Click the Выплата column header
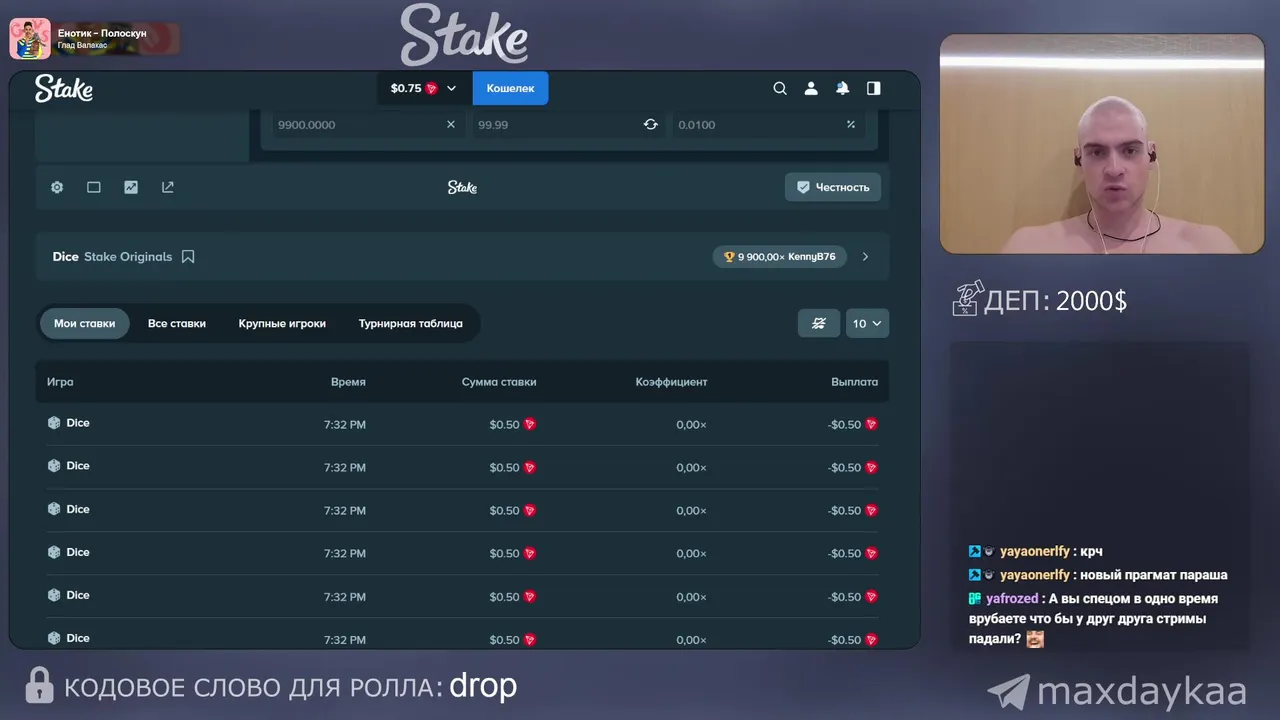 click(854, 382)
